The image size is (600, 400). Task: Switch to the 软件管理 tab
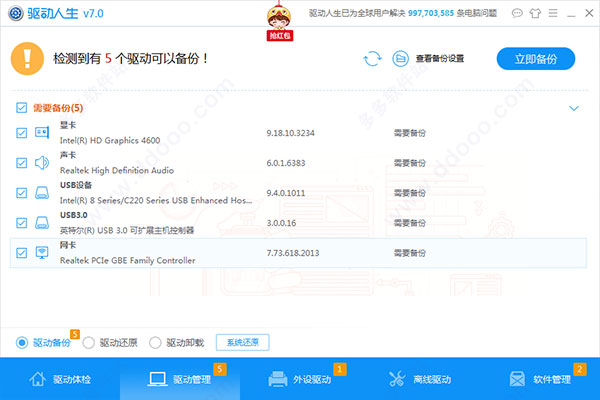[x=540, y=379]
